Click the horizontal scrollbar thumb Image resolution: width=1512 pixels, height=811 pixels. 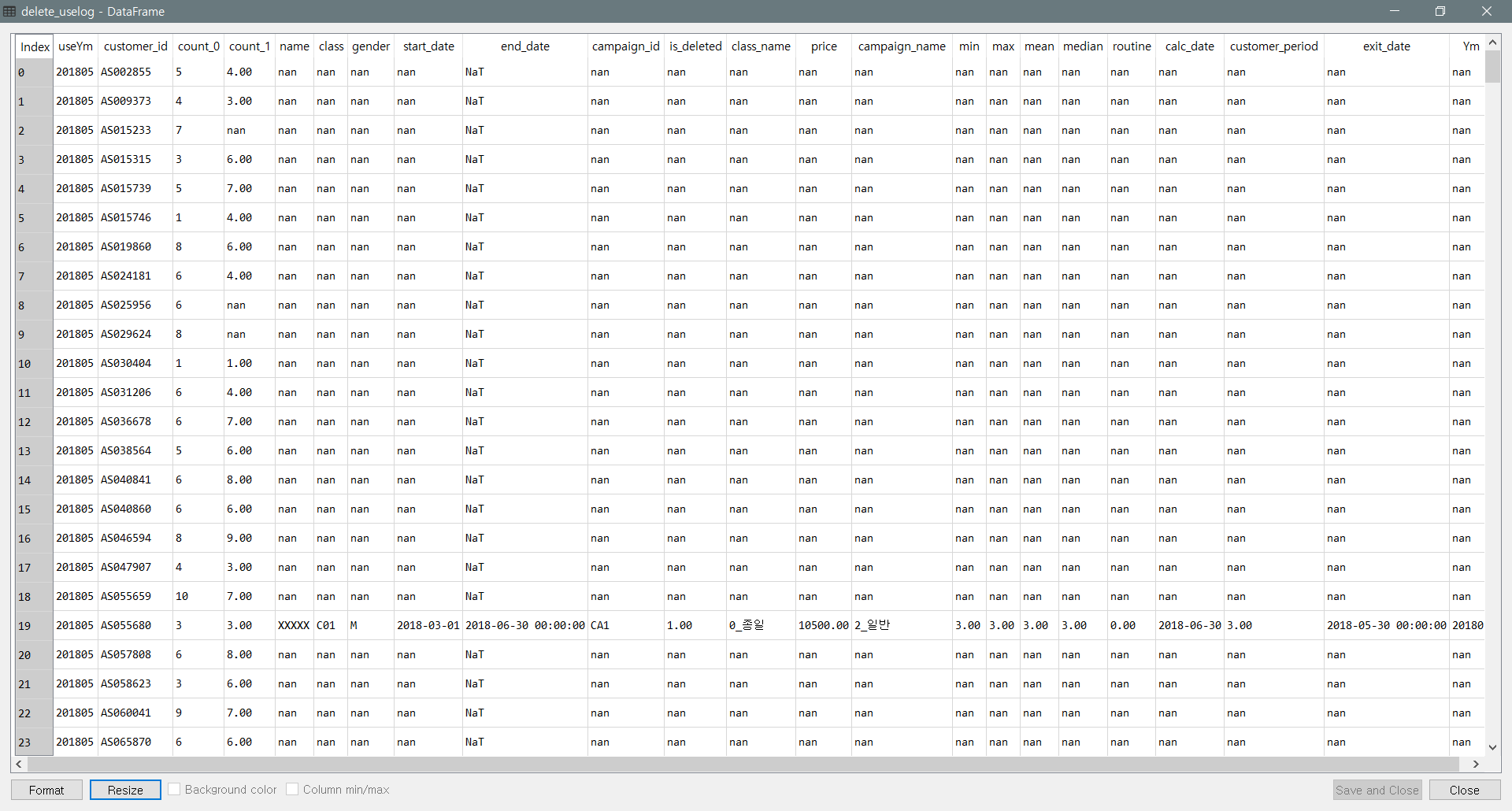click(x=743, y=764)
